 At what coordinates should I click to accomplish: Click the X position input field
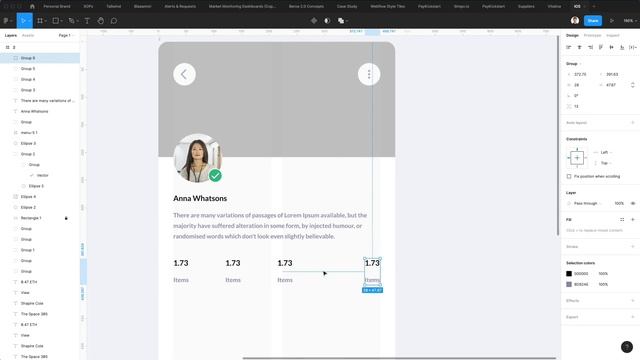click(580, 74)
